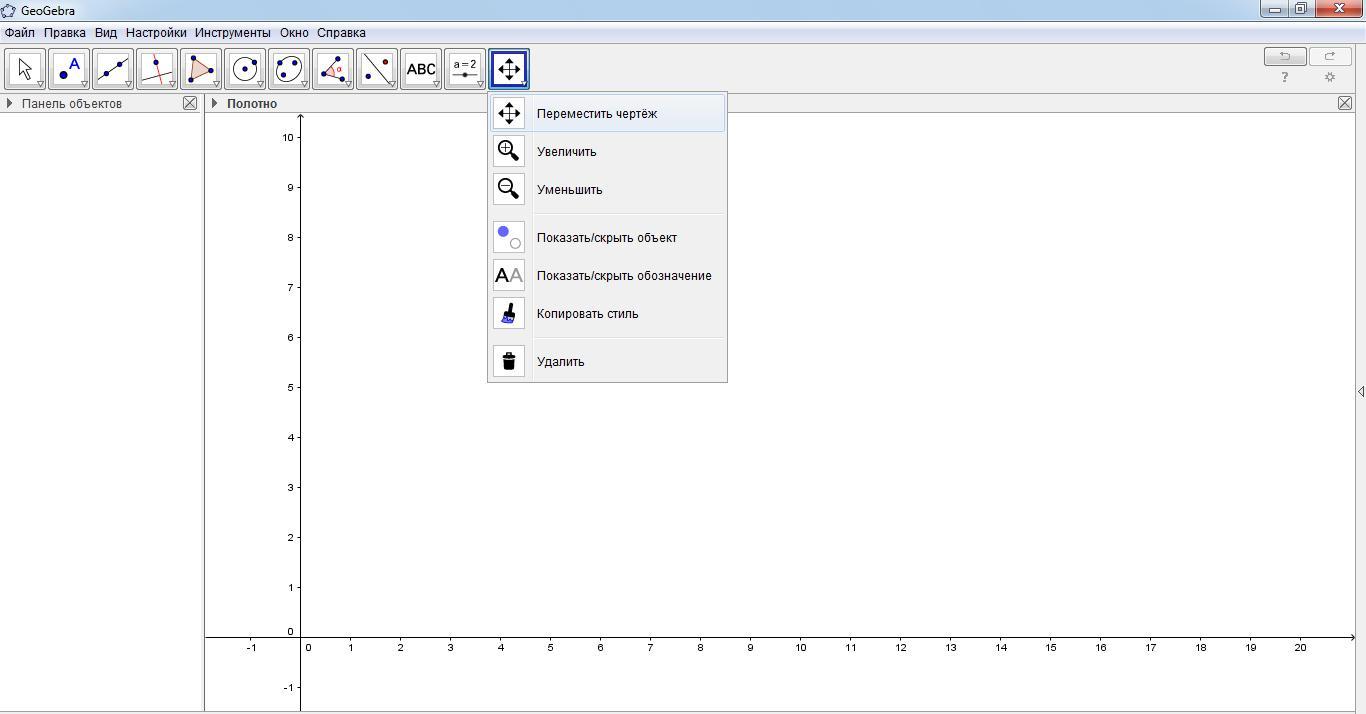This screenshot has height=714, width=1366.
Task: Select the a=2 slider tool
Action: click(x=465, y=69)
